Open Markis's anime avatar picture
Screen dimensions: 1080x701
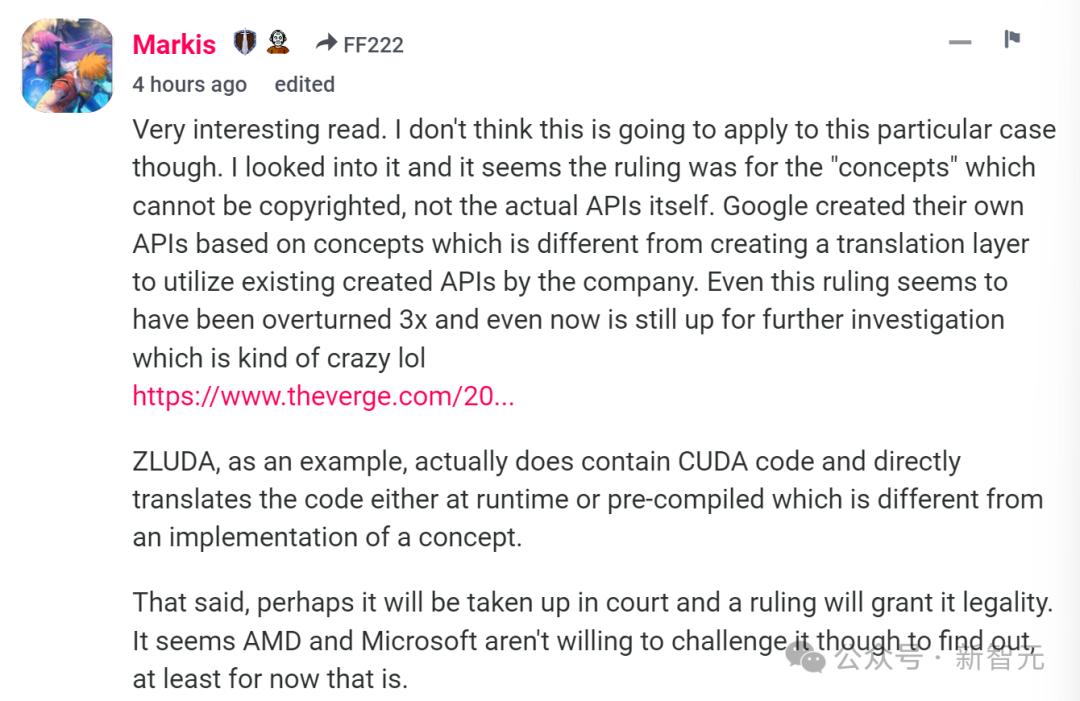point(68,65)
